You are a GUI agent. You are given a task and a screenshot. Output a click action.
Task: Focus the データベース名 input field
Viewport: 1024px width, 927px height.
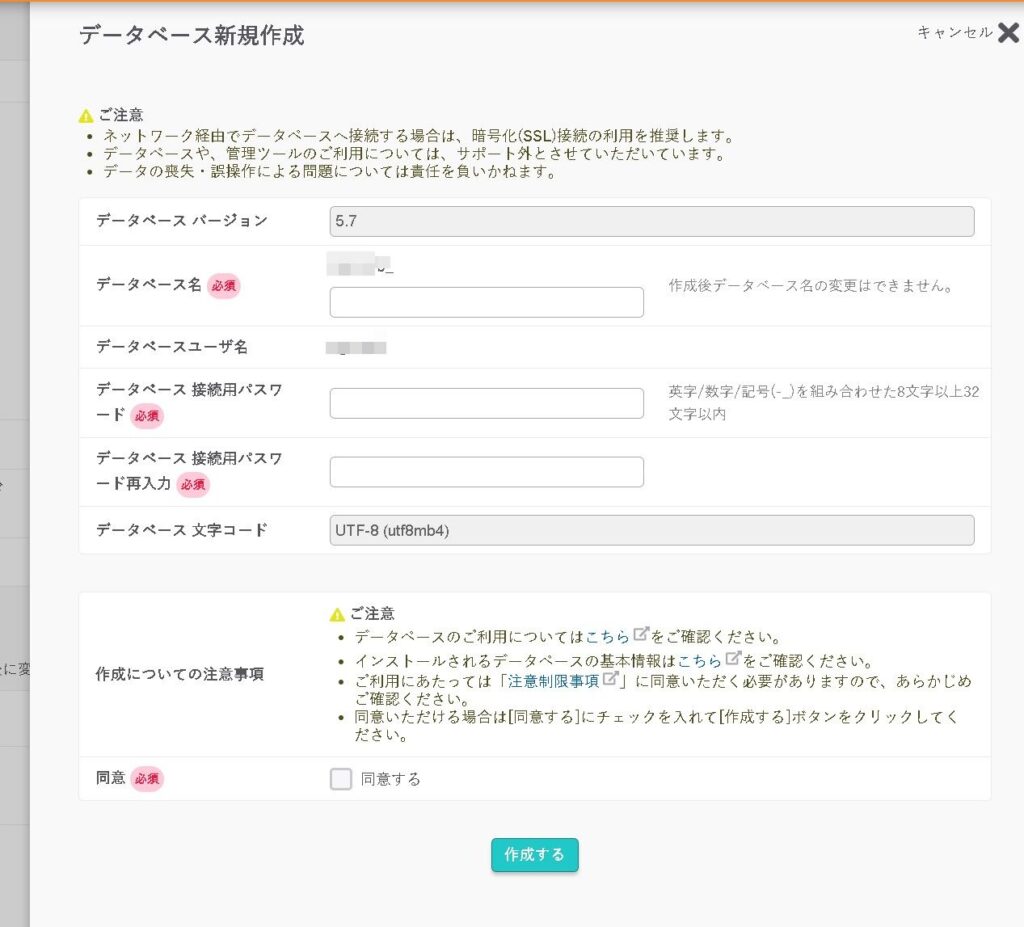486,302
